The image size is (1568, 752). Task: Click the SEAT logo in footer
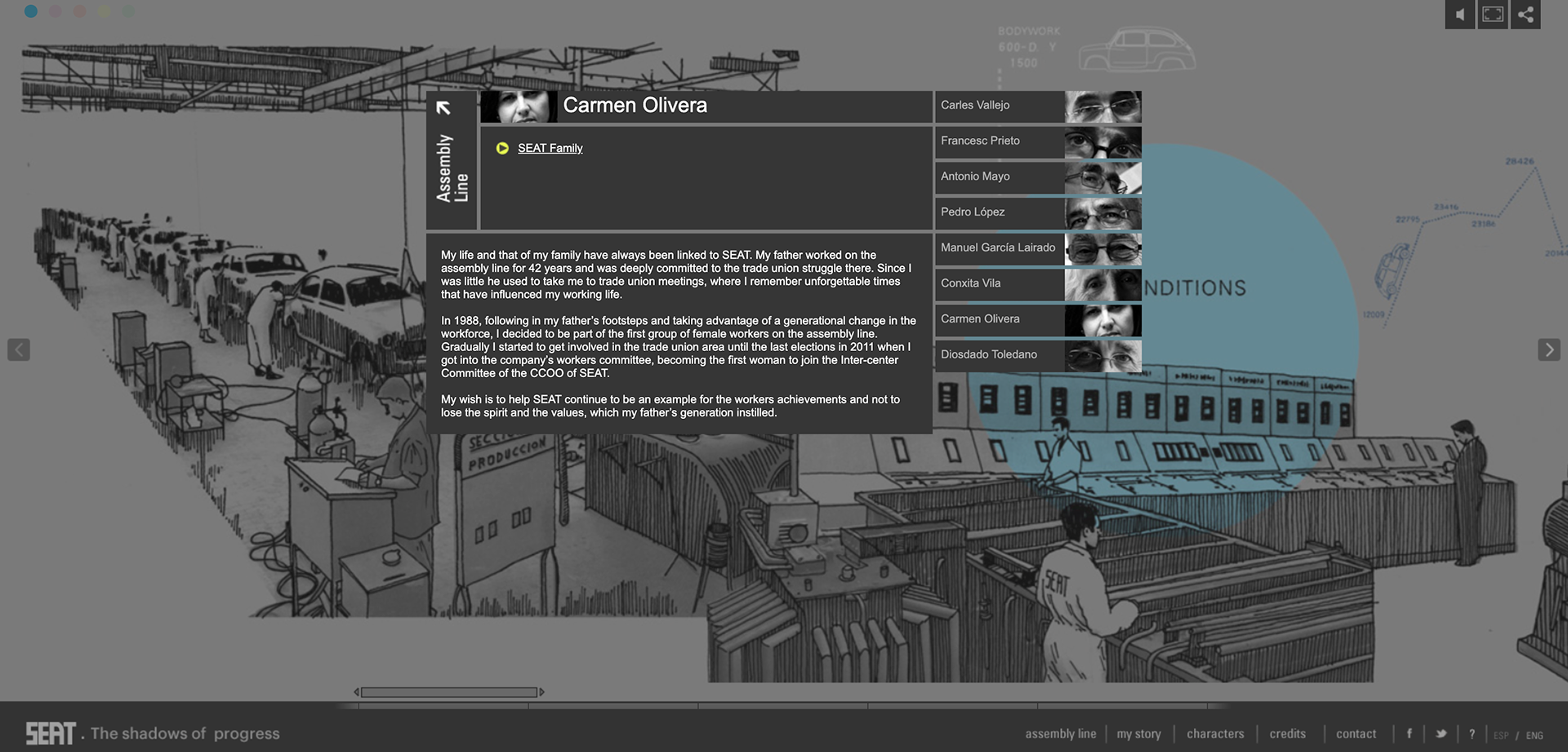pyautogui.click(x=51, y=733)
